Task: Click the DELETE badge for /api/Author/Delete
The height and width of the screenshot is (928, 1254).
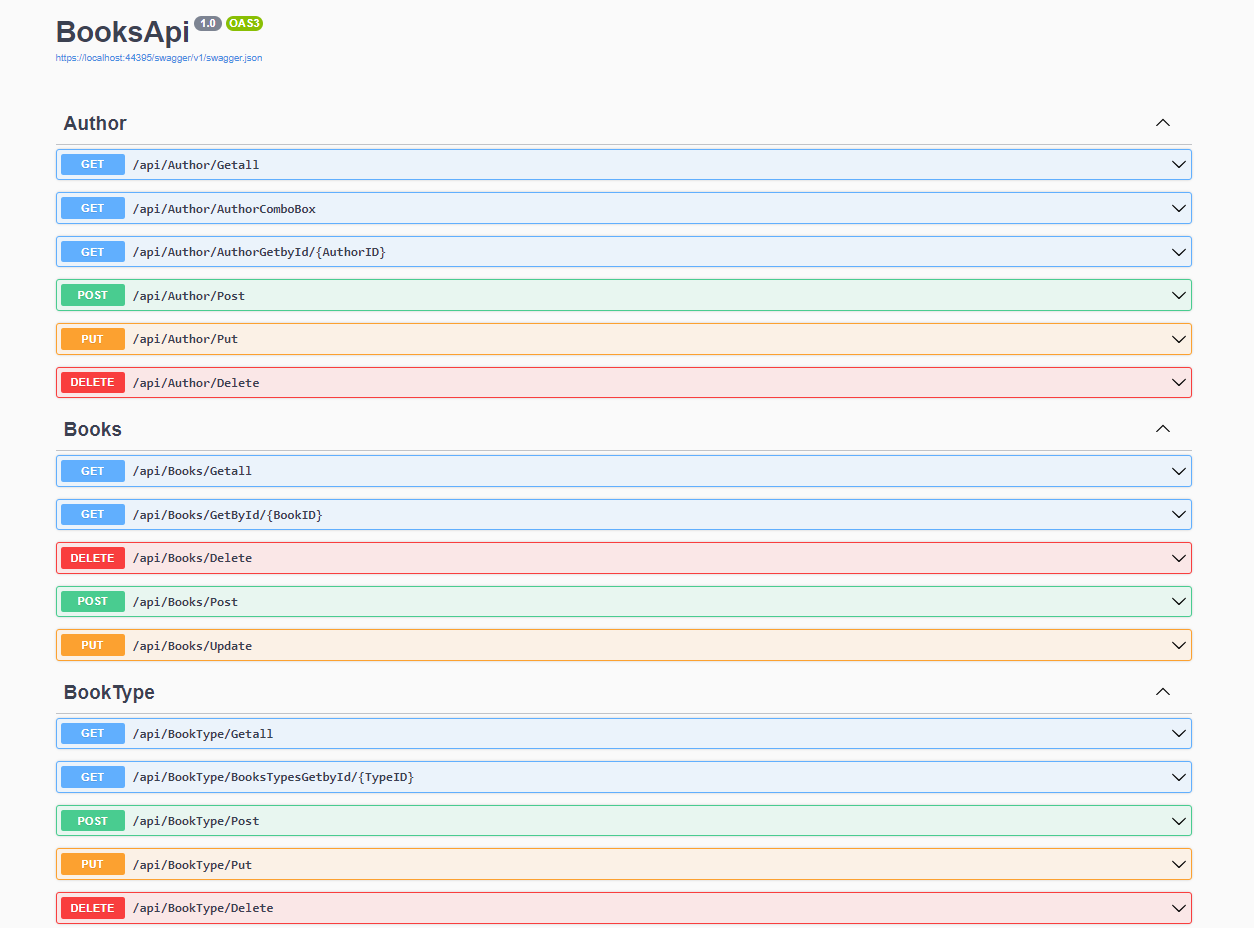Action: click(x=93, y=383)
